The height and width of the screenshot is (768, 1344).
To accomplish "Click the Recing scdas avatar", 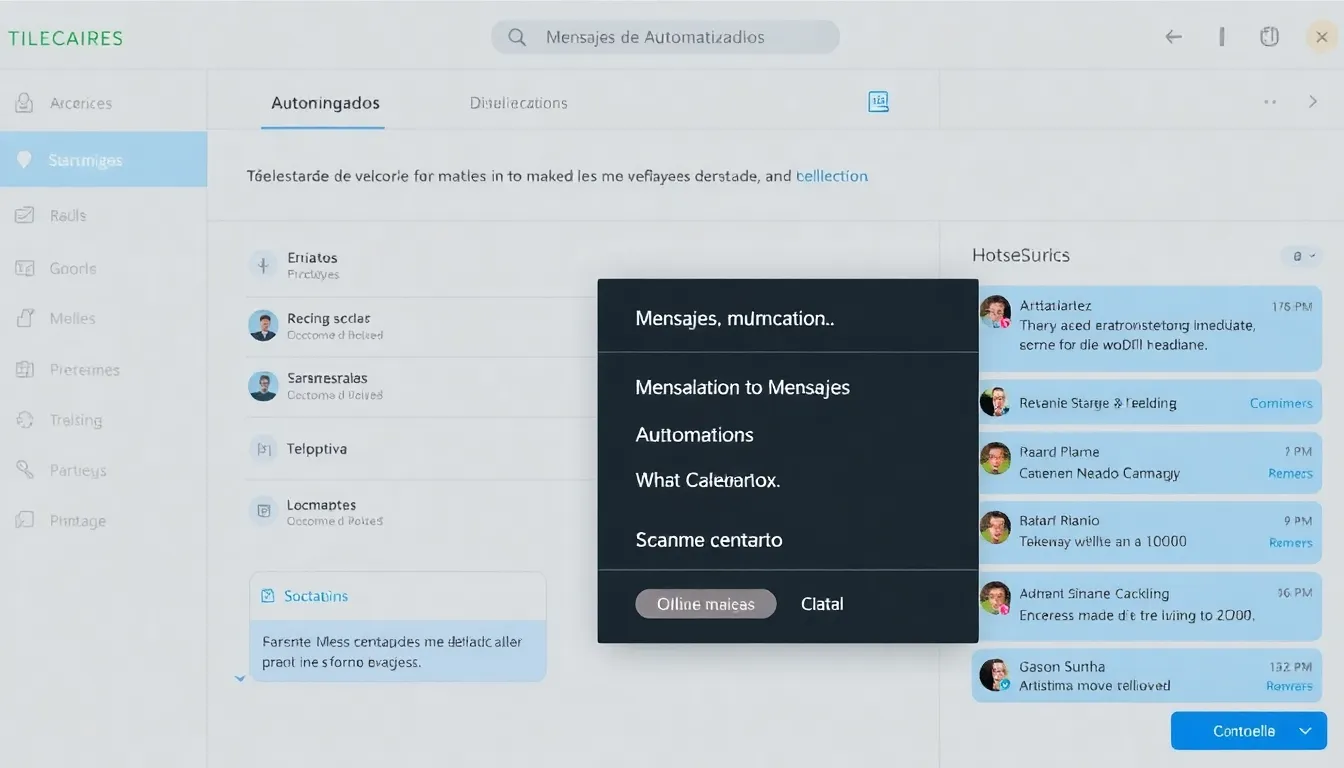I will click(263, 325).
